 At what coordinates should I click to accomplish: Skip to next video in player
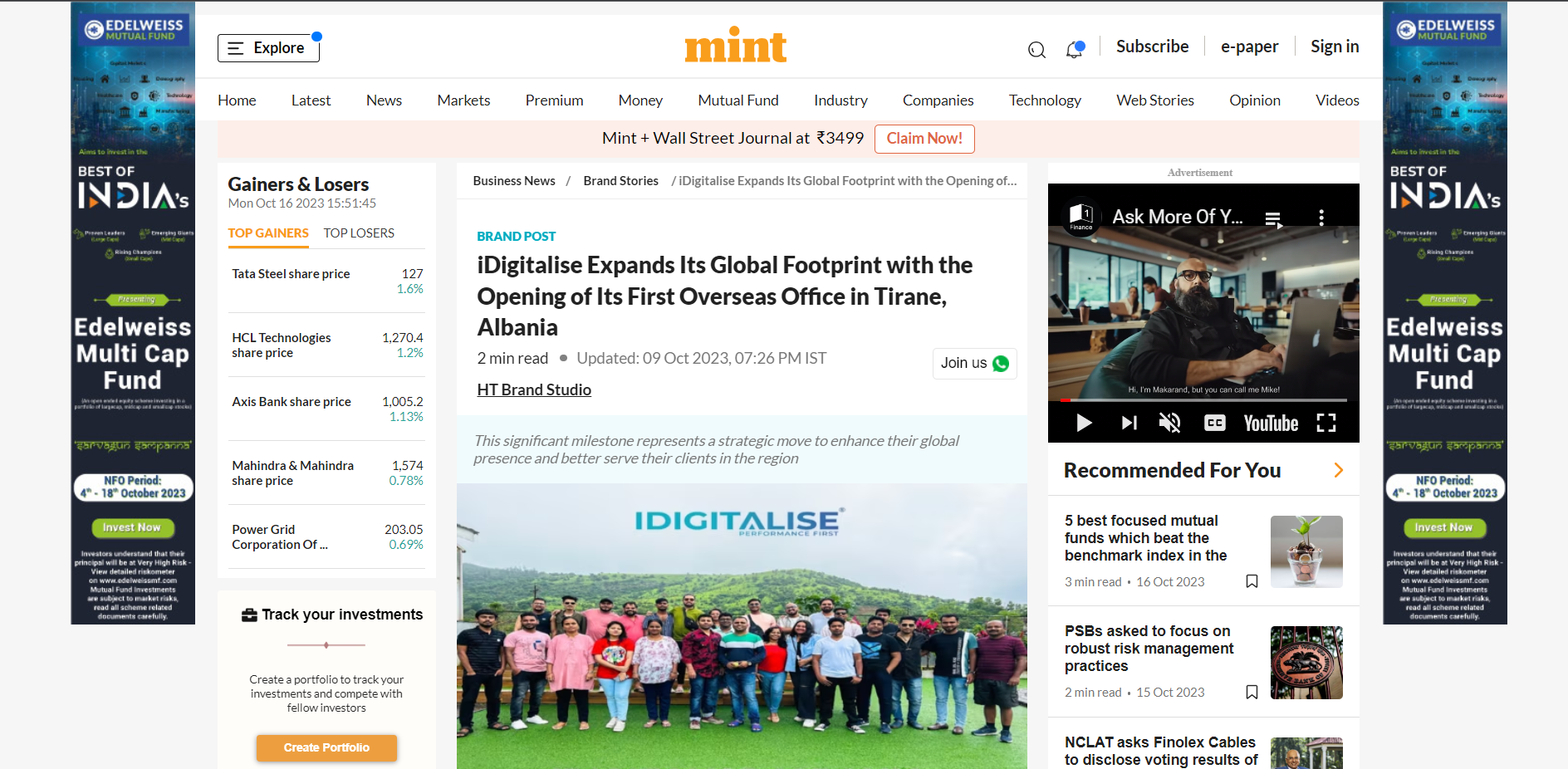point(1129,423)
